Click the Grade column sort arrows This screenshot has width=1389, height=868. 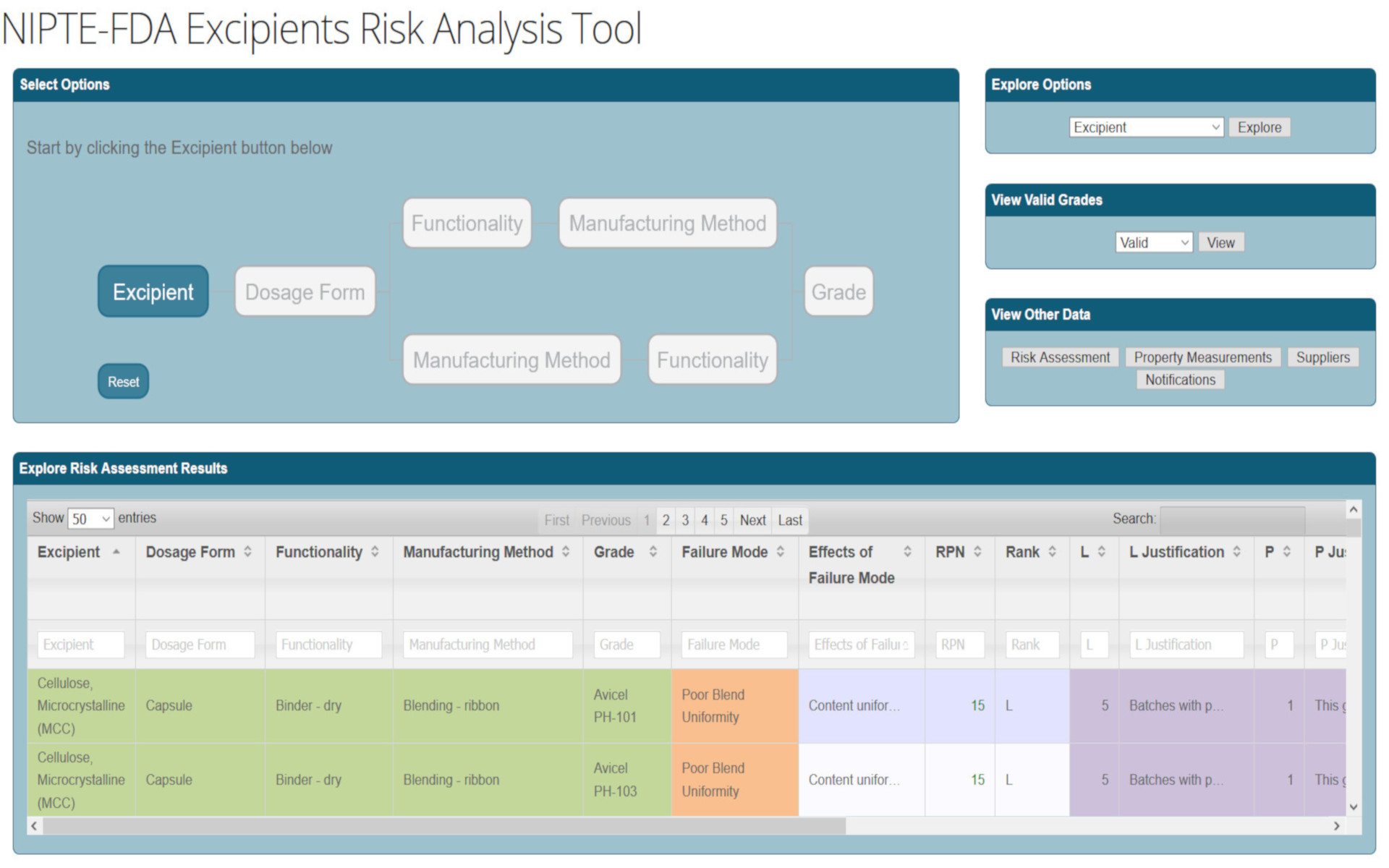653,552
